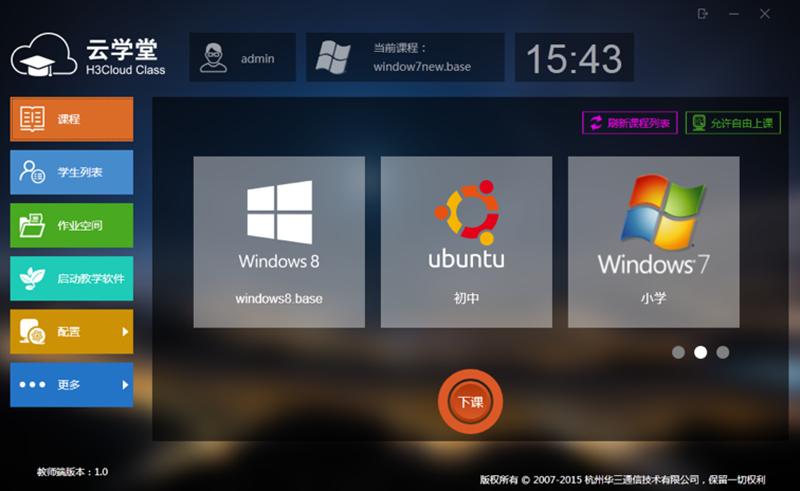Expand the 更多 submenu arrow
Viewport: 800px width, 491px height.
pyautogui.click(x=125, y=385)
